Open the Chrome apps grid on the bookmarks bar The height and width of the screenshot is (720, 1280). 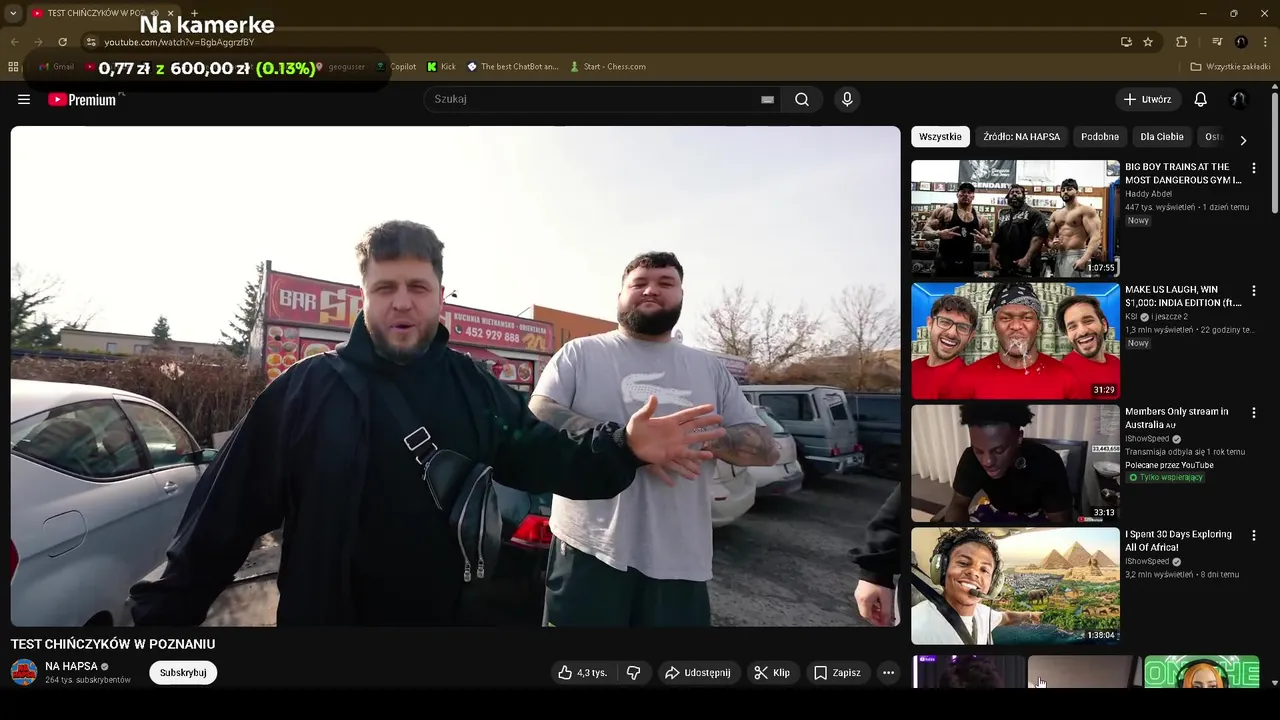13,67
